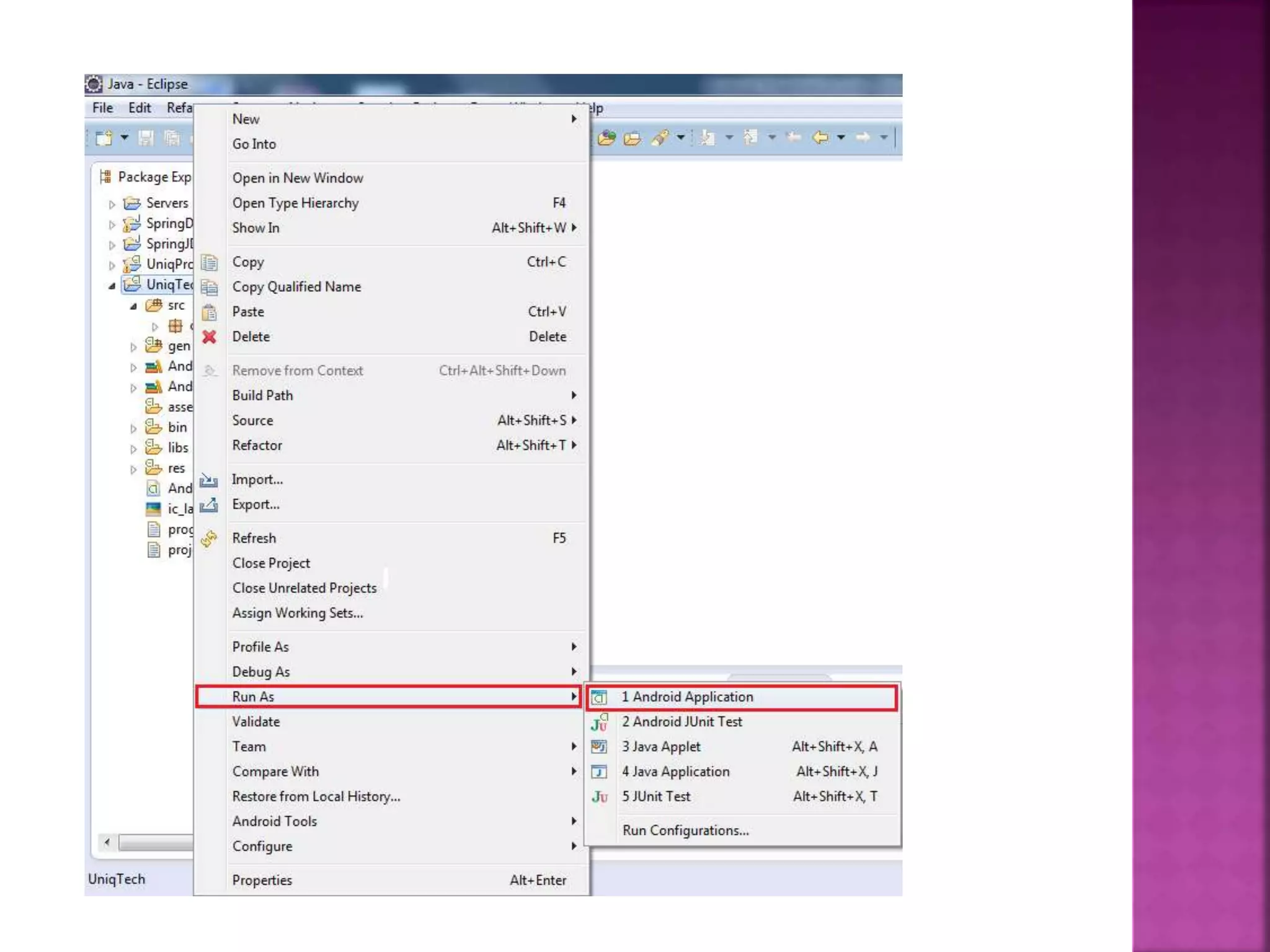Screen dimensions: 1270x952
Task: Collapse the UniqTech project node
Action: click(112, 286)
